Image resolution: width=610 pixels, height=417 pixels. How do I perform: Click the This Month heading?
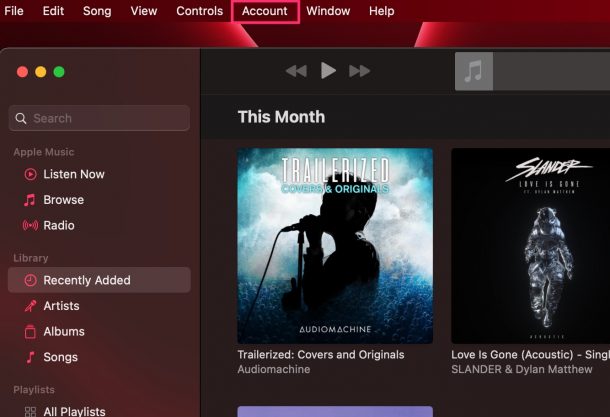tap(281, 117)
